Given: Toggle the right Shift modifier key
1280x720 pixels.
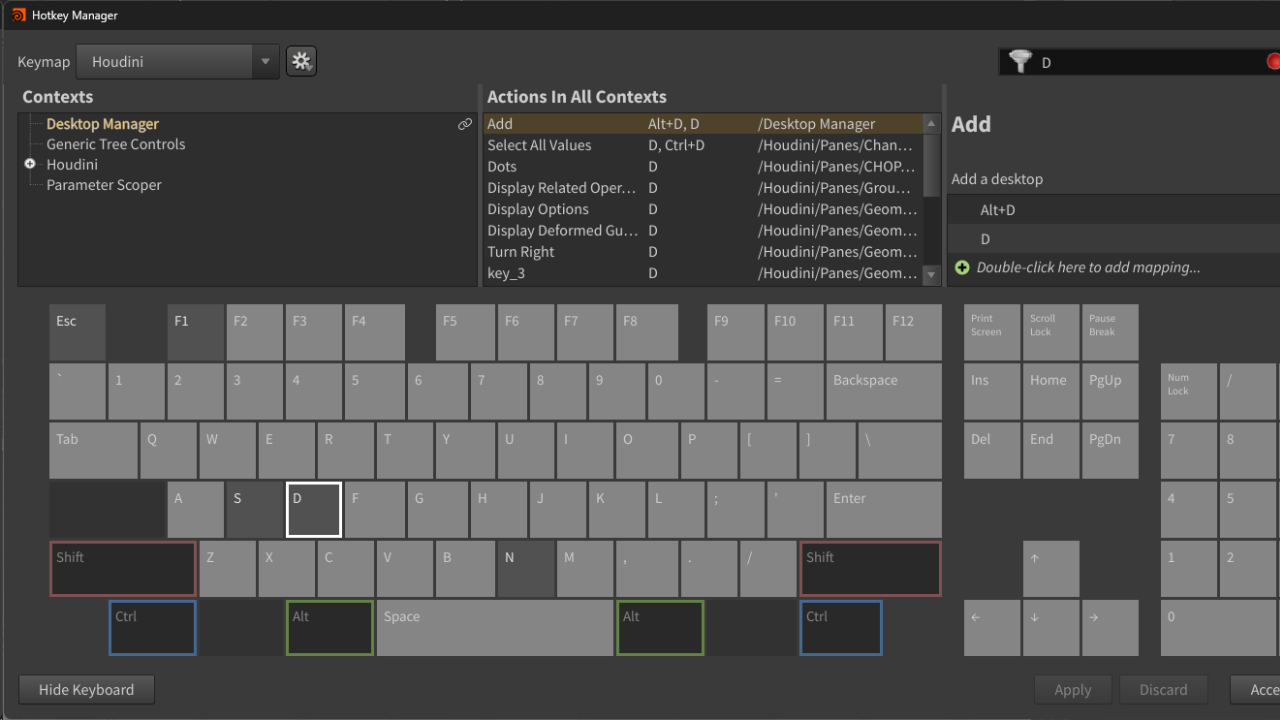Looking at the screenshot, I should point(870,569).
